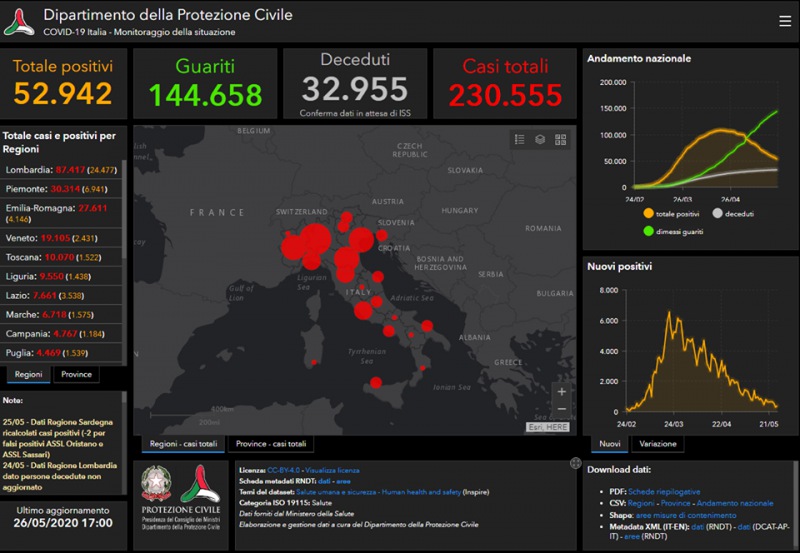This screenshot has height=553, width=800.
Task: Switch to the Variazione chart tab
Action: (x=657, y=444)
